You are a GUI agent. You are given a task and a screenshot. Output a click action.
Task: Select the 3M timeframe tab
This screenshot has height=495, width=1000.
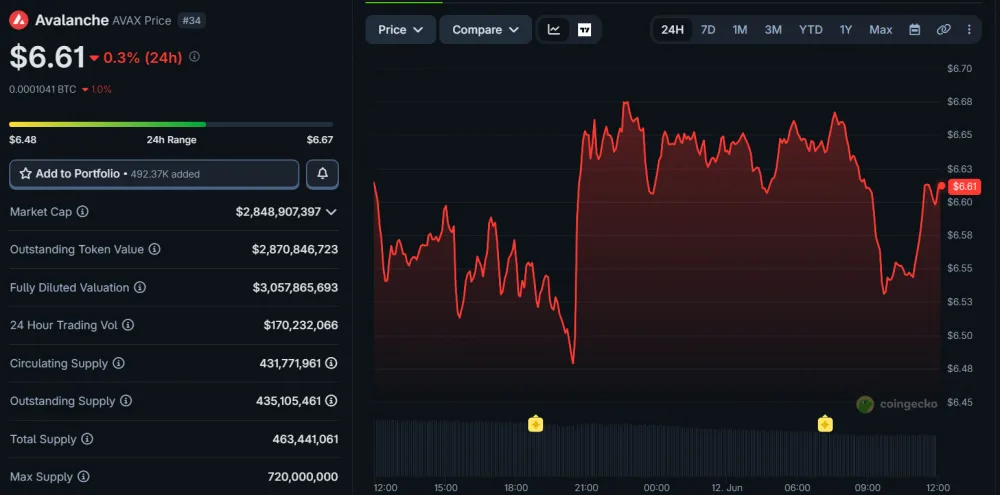pyautogui.click(x=773, y=30)
